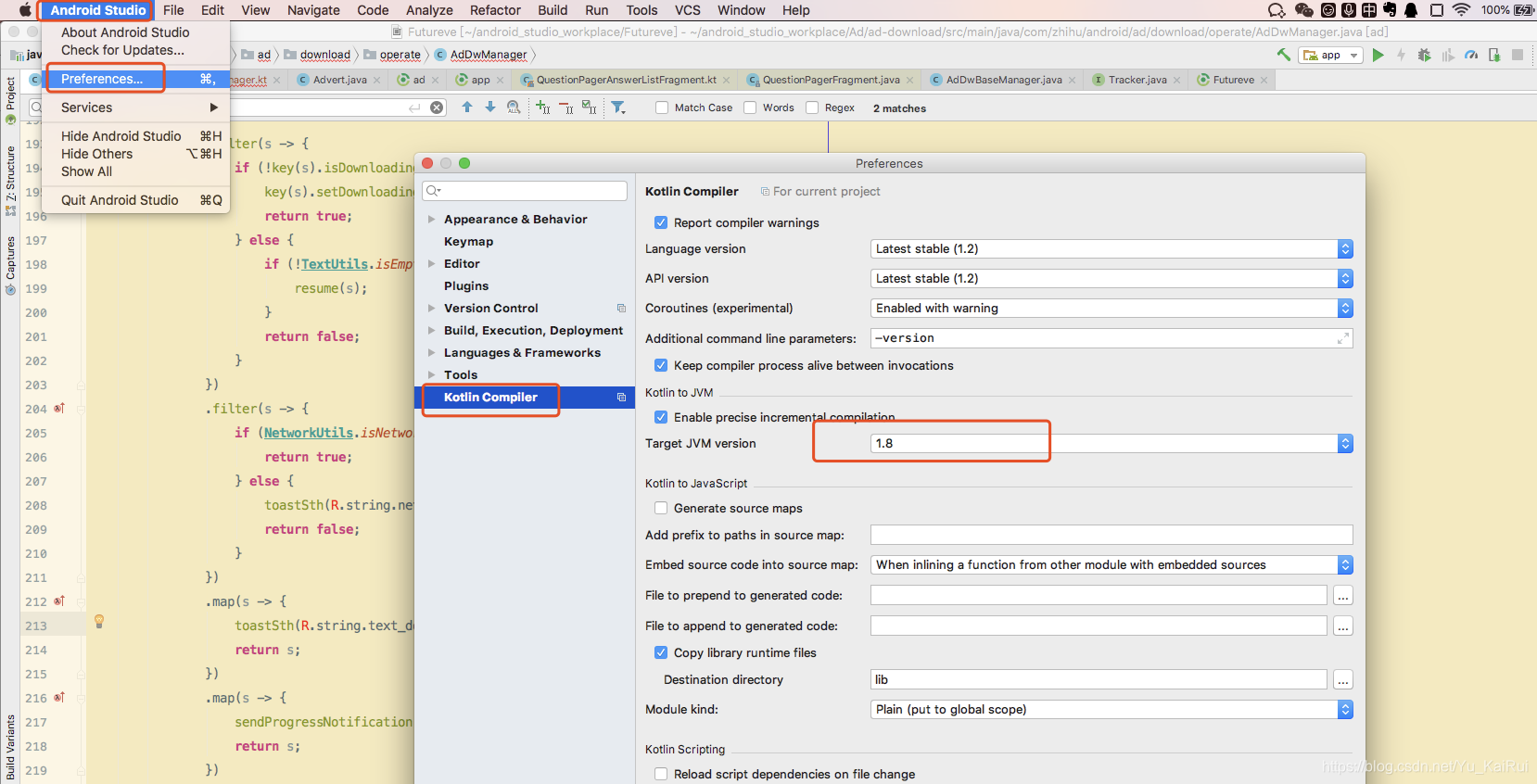This screenshot has height=784, width=1537.
Task: Browse for file to prepend to generated code
Action: click(1343, 595)
